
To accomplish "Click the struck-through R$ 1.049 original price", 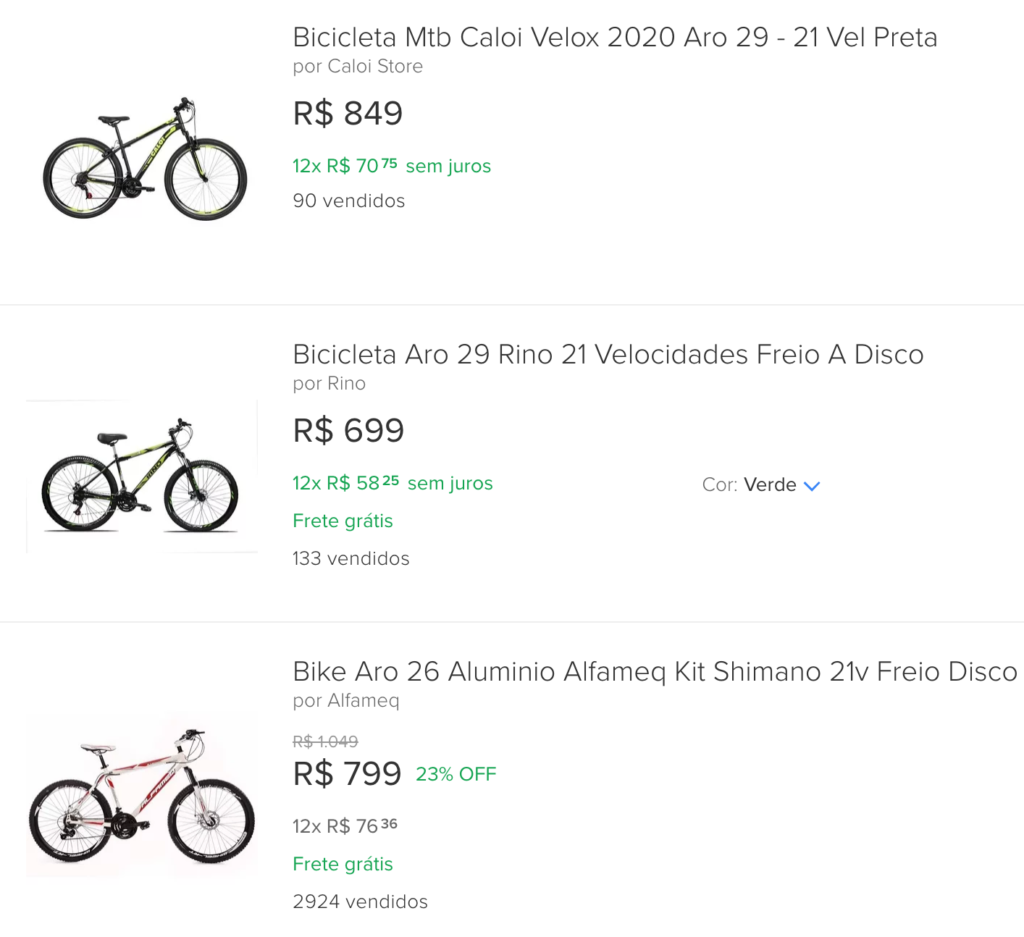I will click(x=325, y=742).
